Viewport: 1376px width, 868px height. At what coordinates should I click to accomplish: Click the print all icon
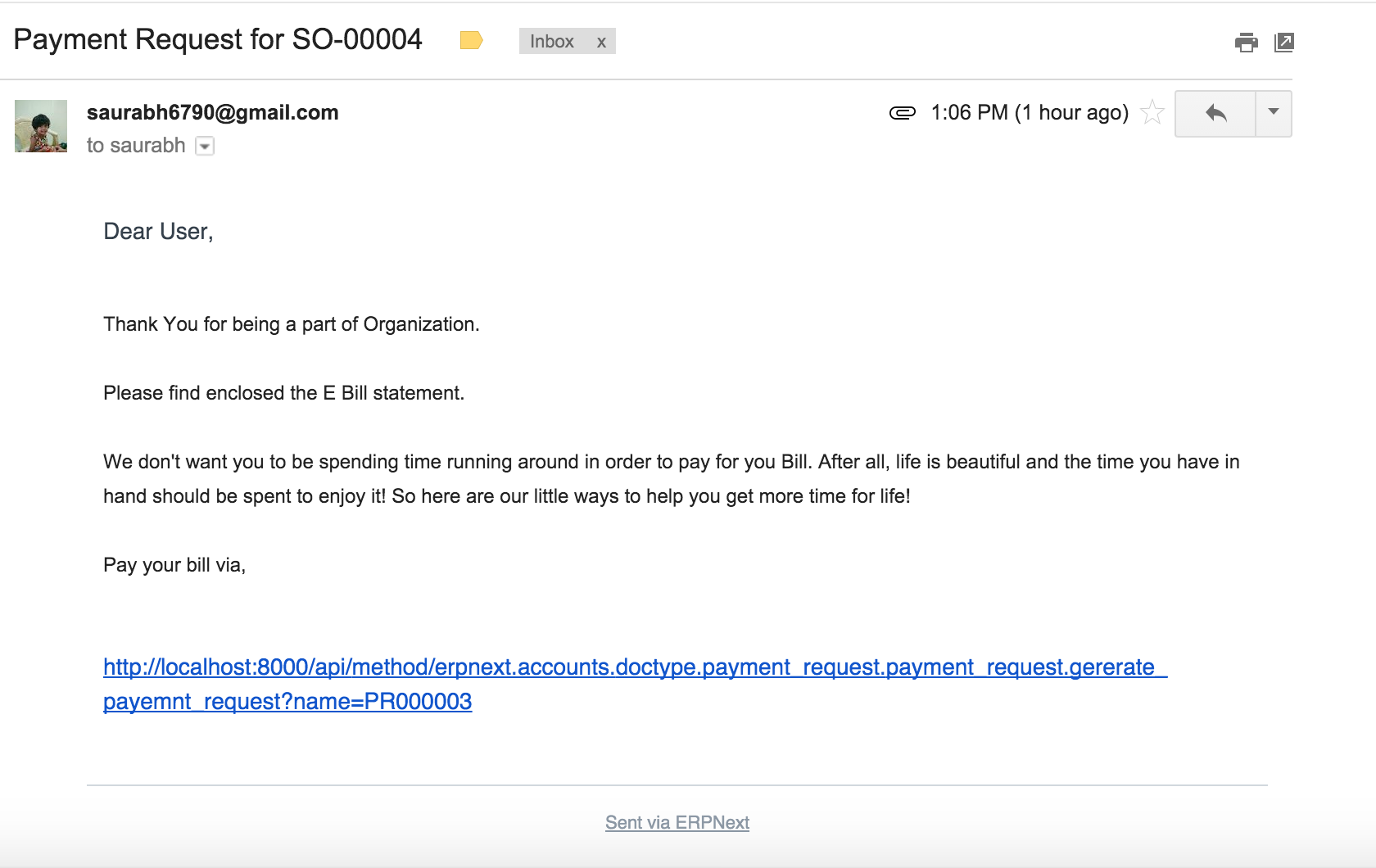pyautogui.click(x=1246, y=43)
